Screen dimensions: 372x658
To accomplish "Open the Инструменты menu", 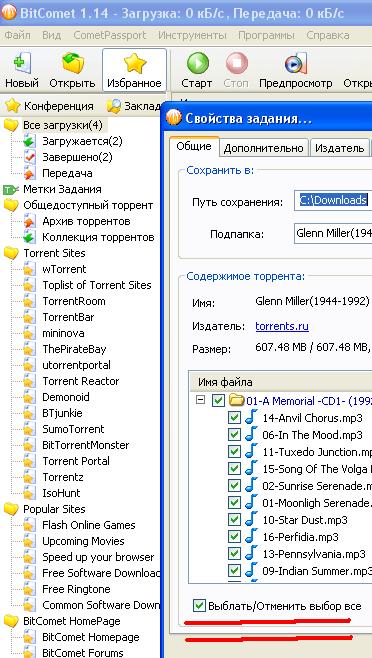I will (x=192, y=35).
